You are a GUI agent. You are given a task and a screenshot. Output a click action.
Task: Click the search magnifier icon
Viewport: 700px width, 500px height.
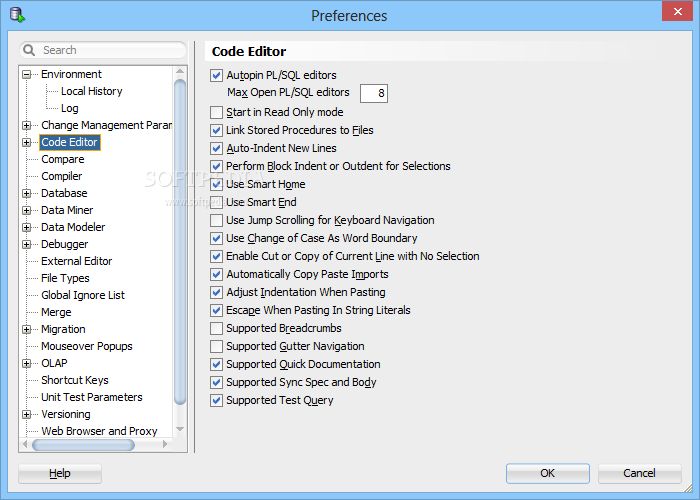point(29,50)
